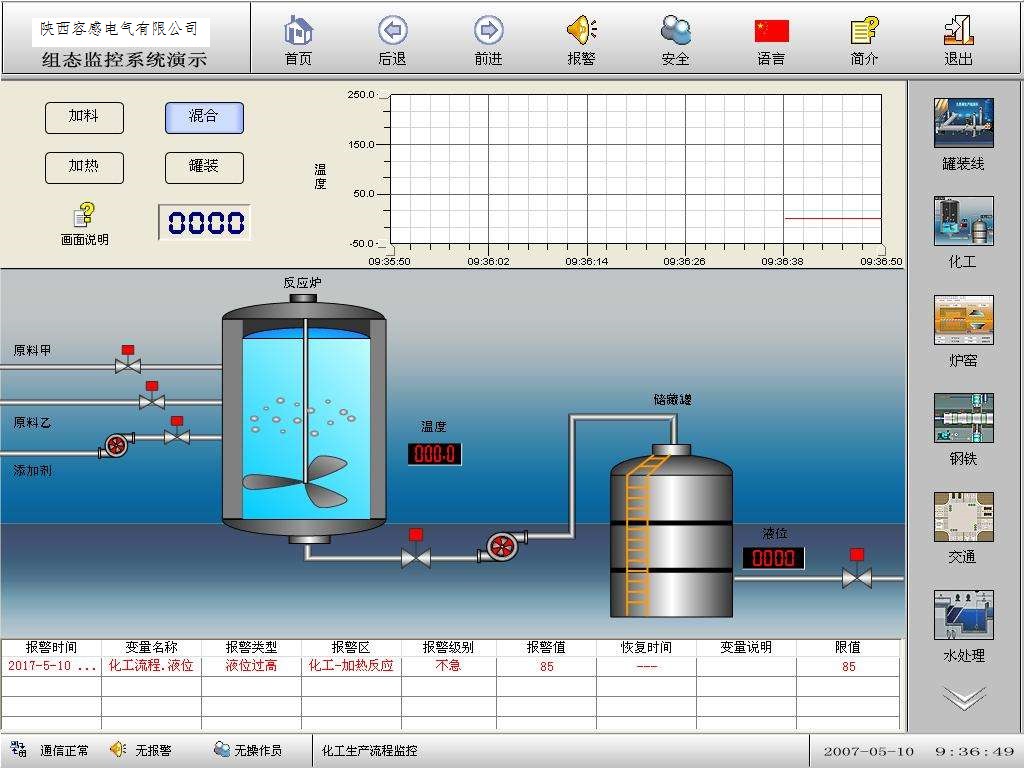Open the 钢铁 demo thumbnail
This screenshot has width=1024, height=768.
(963, 418)
